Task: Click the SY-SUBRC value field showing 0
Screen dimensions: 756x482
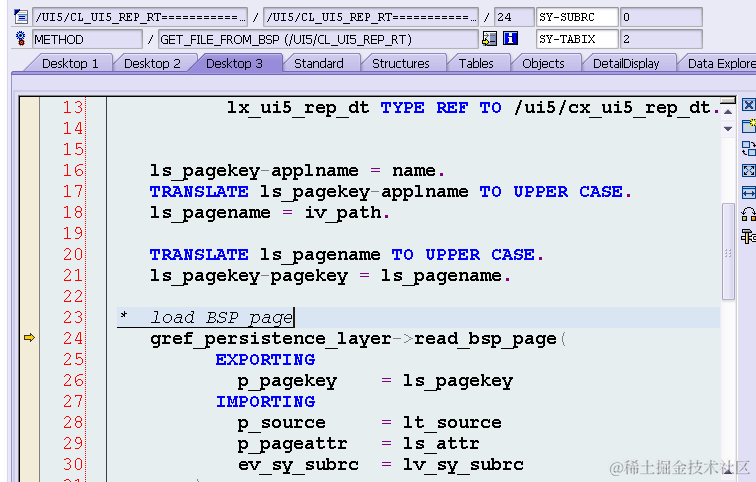Action: pos(661,17)
